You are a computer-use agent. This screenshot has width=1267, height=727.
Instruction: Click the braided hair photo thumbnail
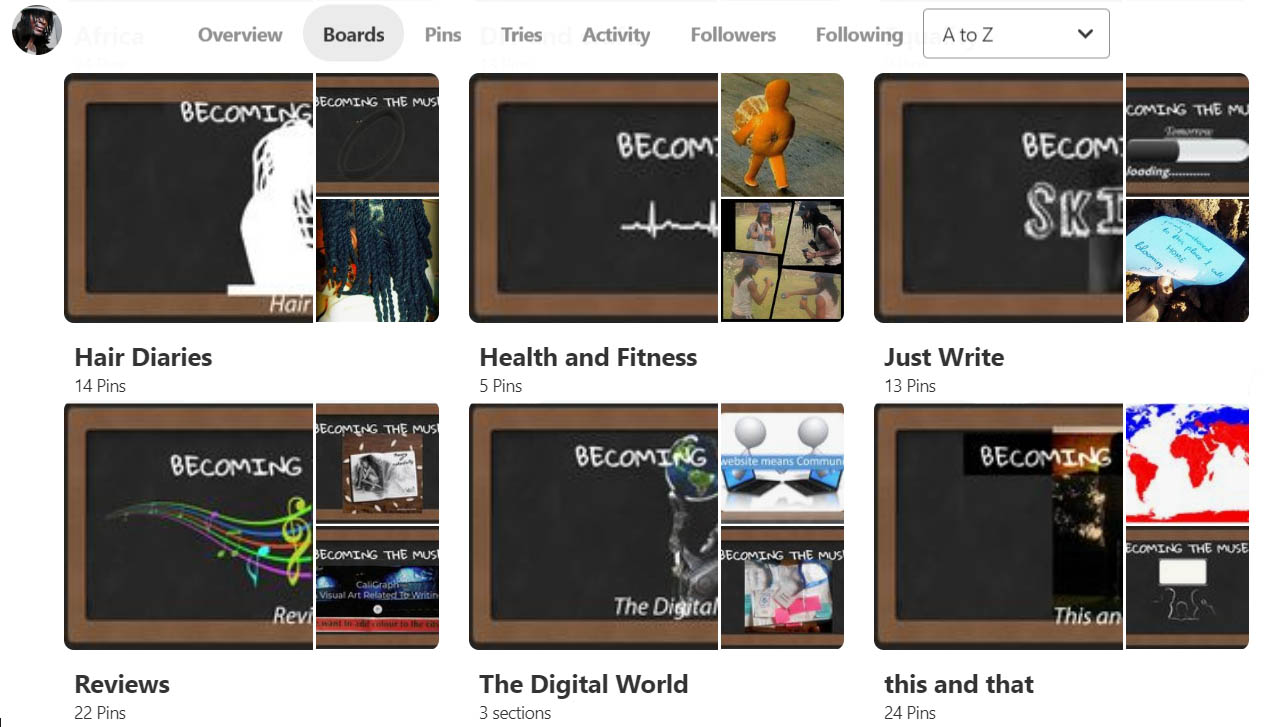(x=377, y=261)
